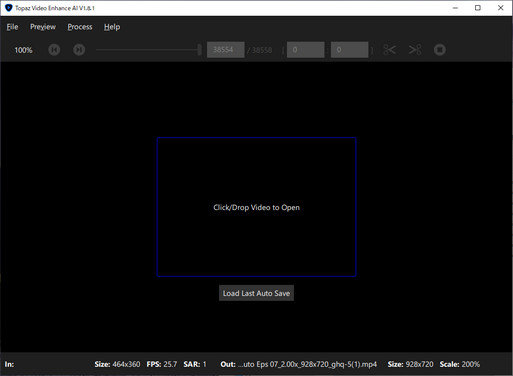Image resolution: width=513 pixels, height=376 pixels.
Task: Close the Topaz Video Enhance AI window
Action: pyautogui.click(x=500, y=8)
